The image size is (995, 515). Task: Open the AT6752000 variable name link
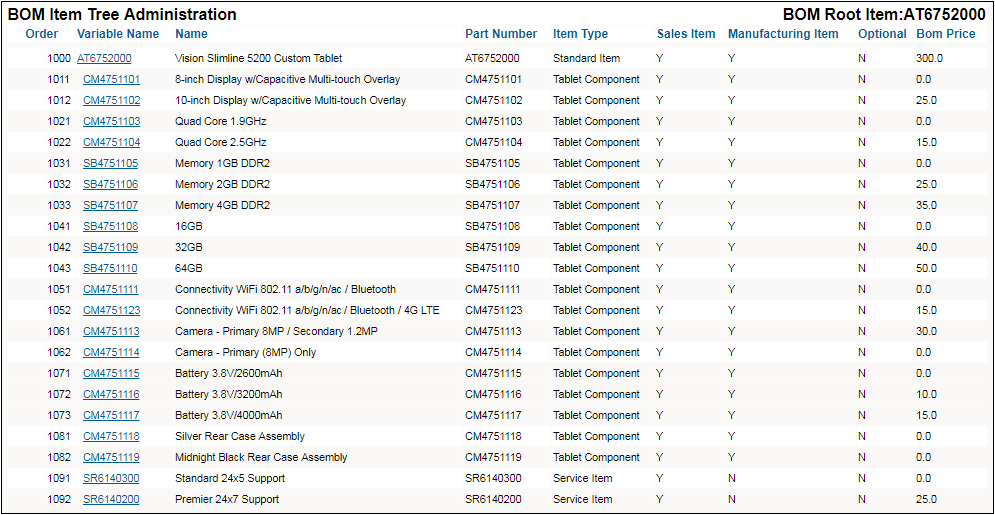pyautogui.click(x=104, y=58)
